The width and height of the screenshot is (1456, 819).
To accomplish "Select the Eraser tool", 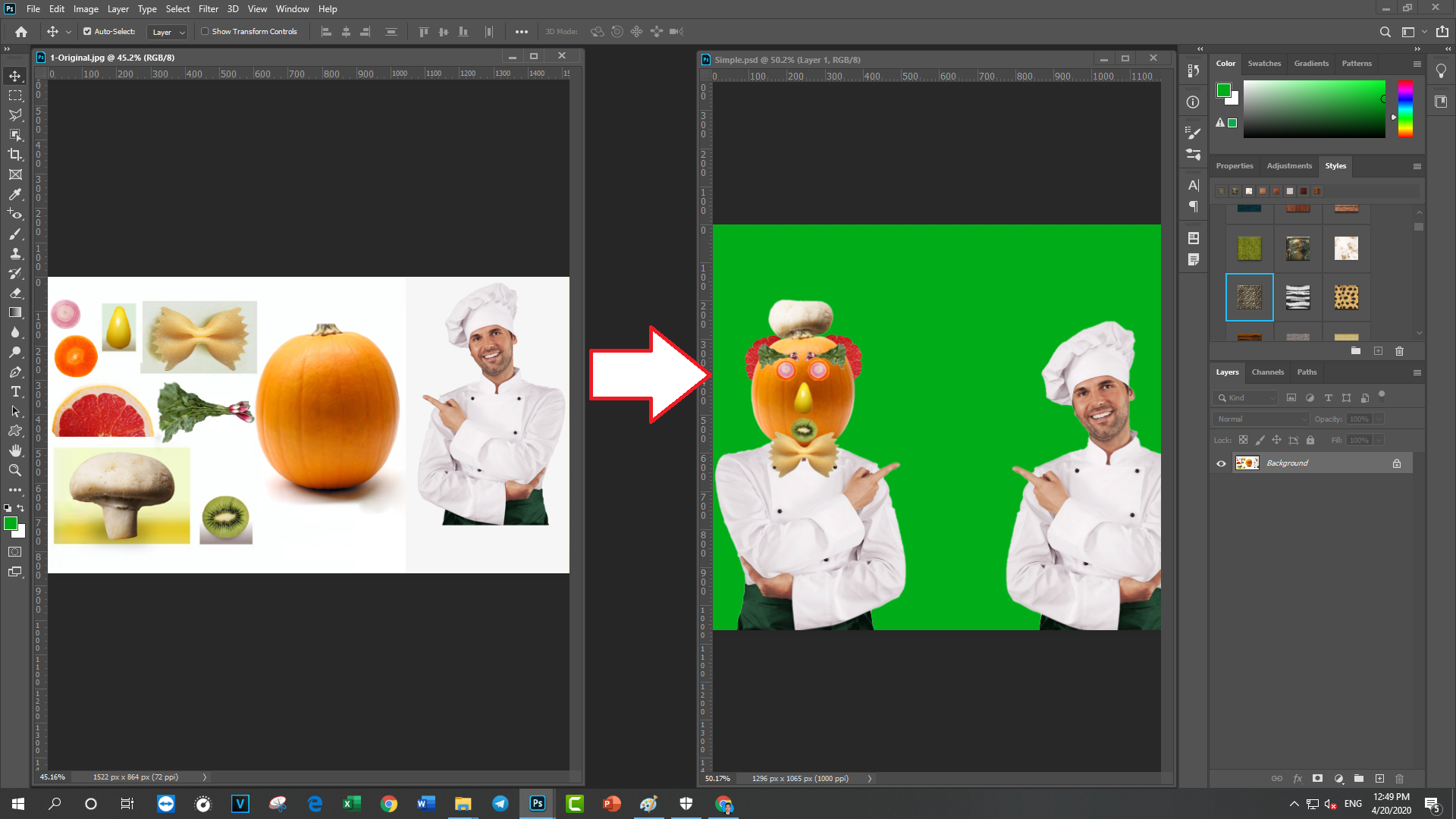I will coord(15,293).
